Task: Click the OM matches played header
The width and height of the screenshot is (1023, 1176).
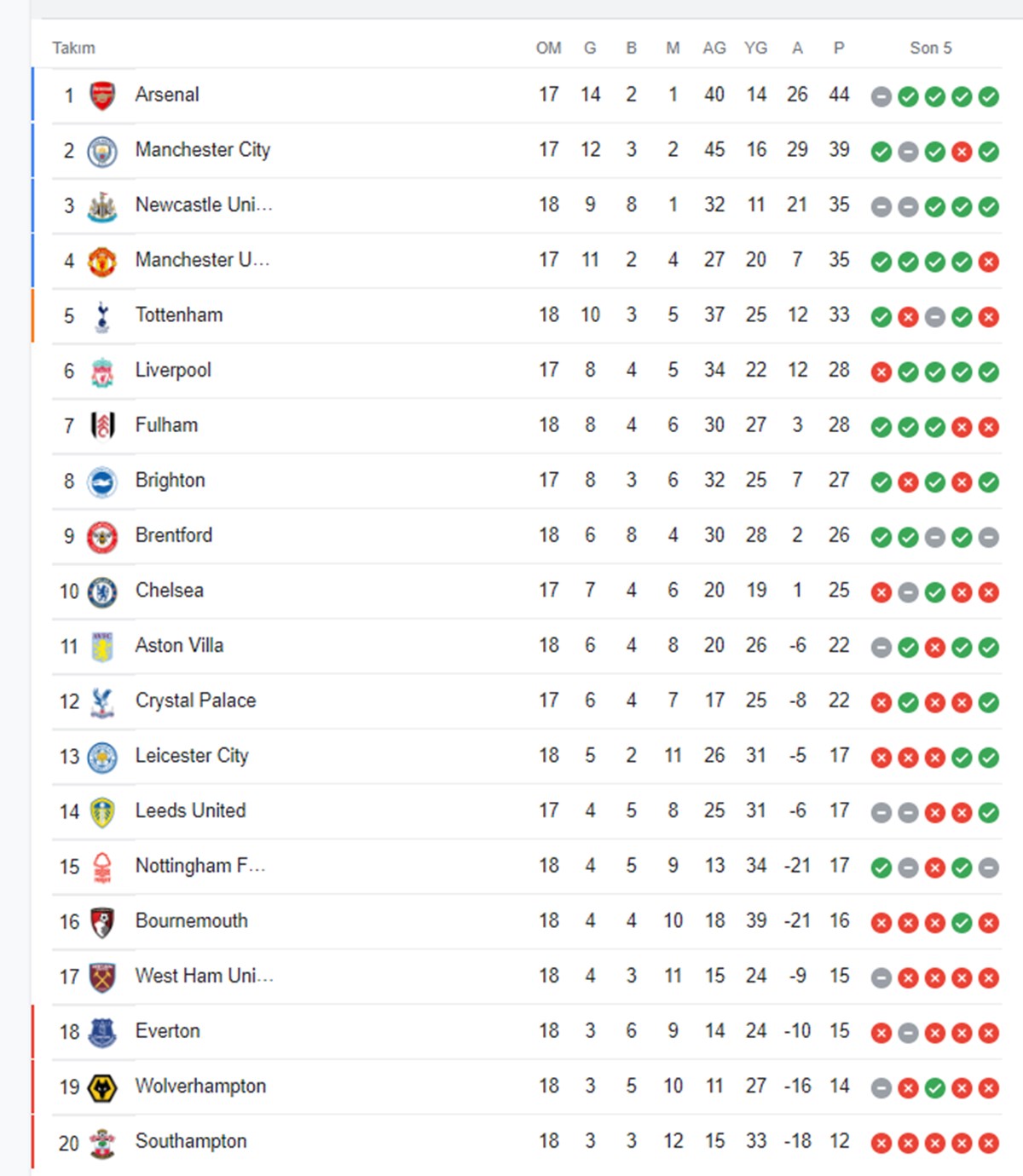Action: (548, 48)
